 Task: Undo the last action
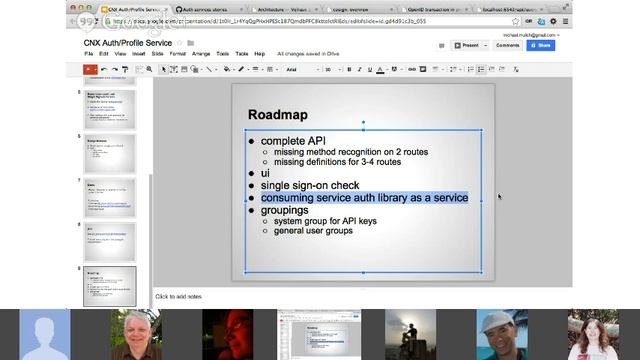[x=104, y=69]
